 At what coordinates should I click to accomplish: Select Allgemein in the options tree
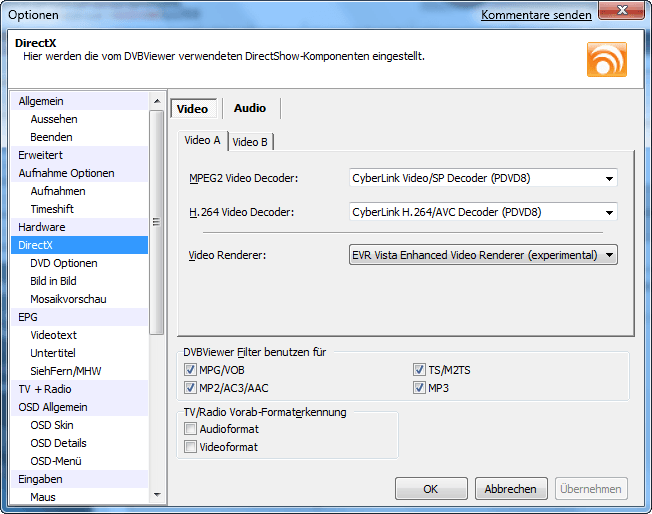(x=79, y=101)
